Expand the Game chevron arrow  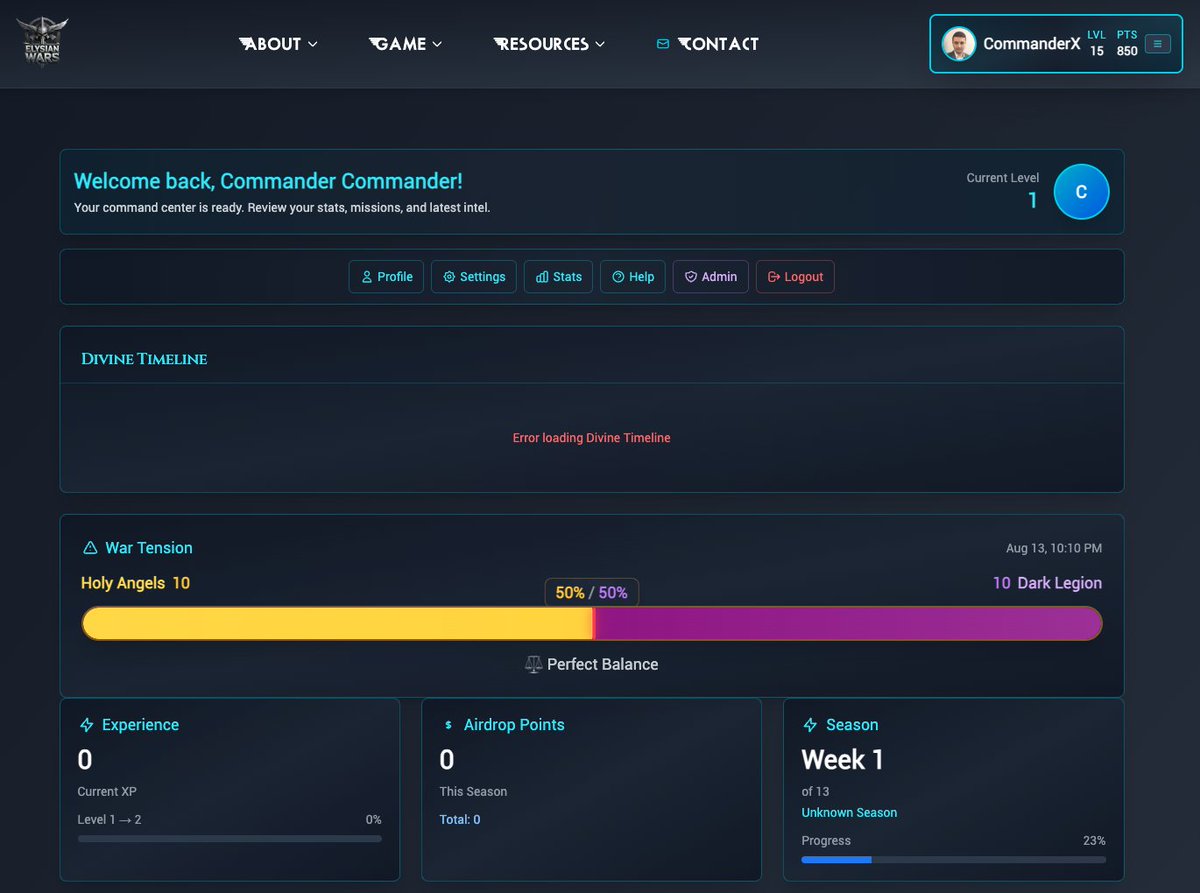[437, 44]
